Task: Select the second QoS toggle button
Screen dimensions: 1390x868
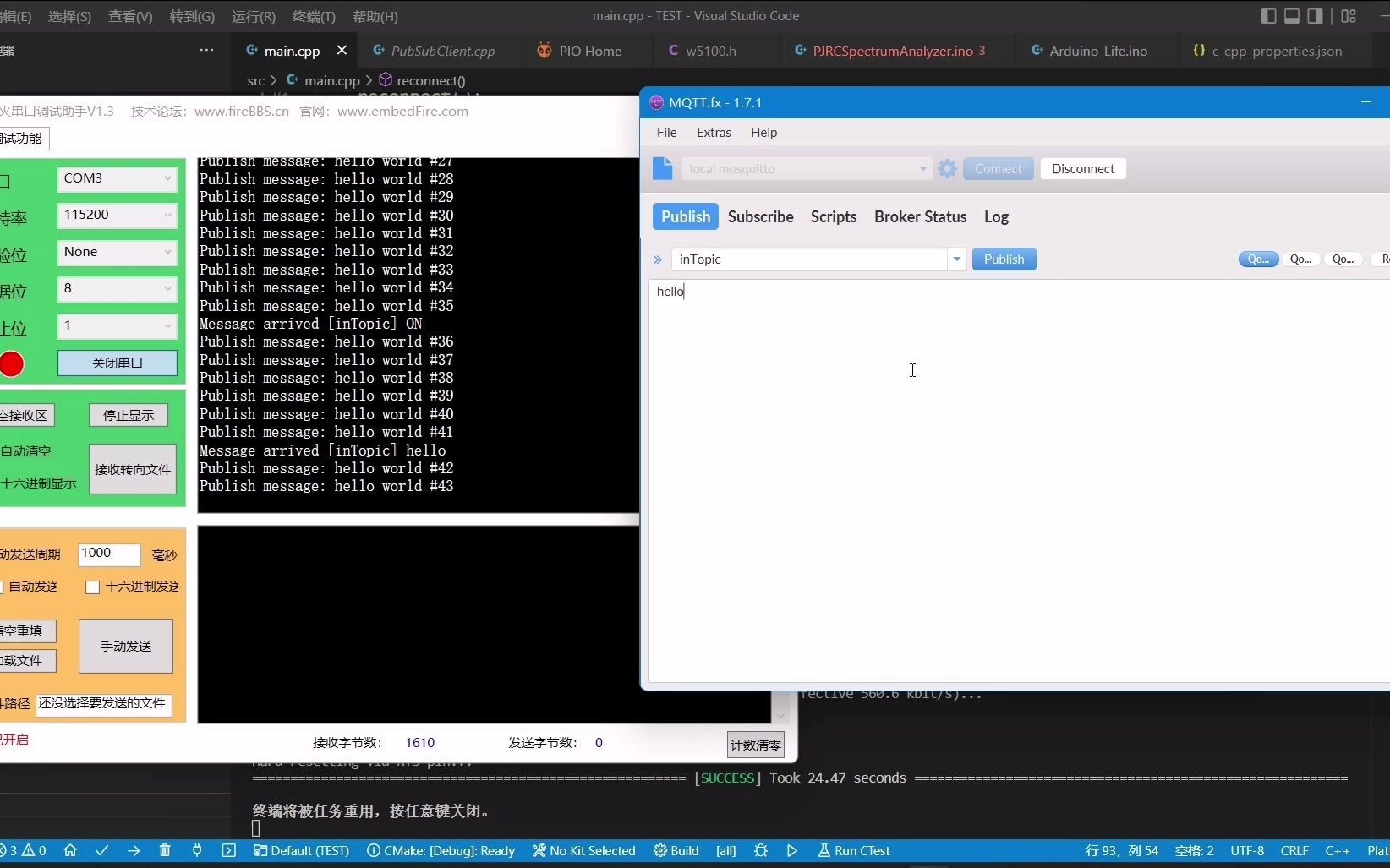Action: click(x=1301, y=259)
